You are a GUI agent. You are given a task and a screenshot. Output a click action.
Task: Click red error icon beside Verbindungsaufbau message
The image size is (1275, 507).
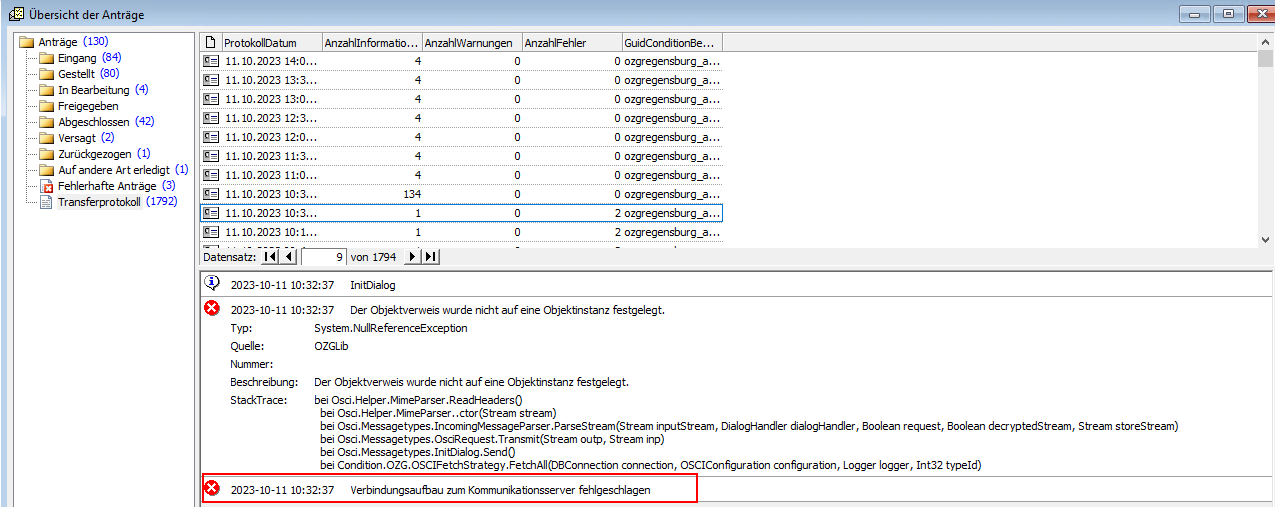212,489
